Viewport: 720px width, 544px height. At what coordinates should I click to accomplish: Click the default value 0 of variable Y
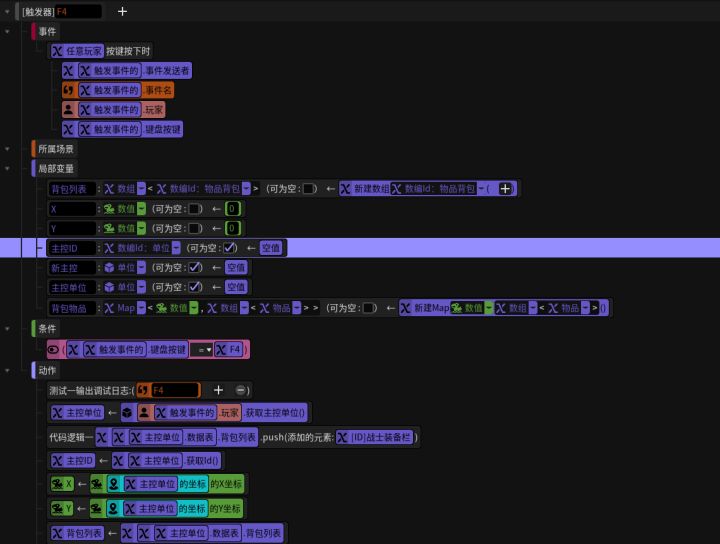[232, 228]
